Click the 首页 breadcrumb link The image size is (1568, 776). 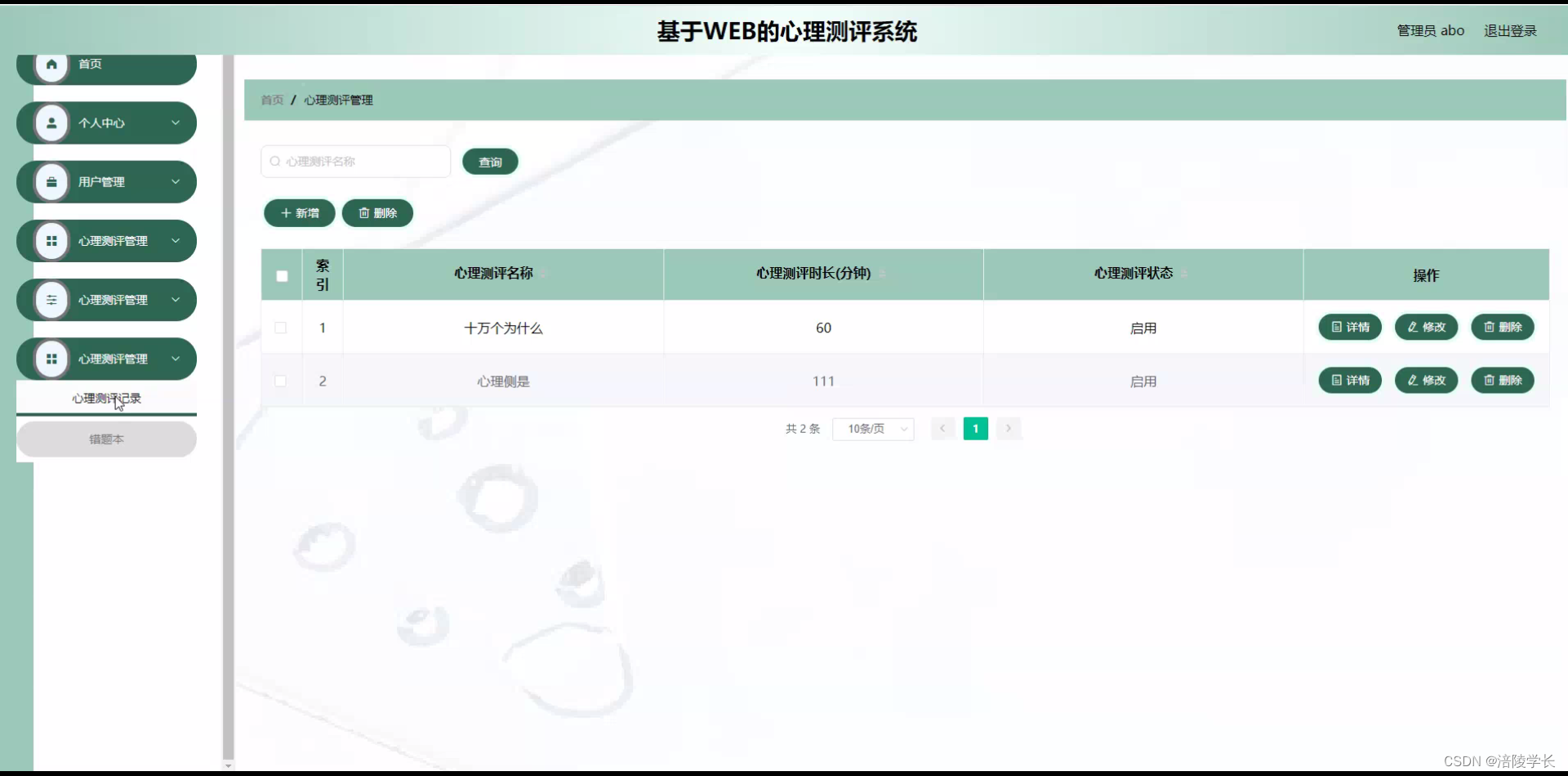(272, 100)
